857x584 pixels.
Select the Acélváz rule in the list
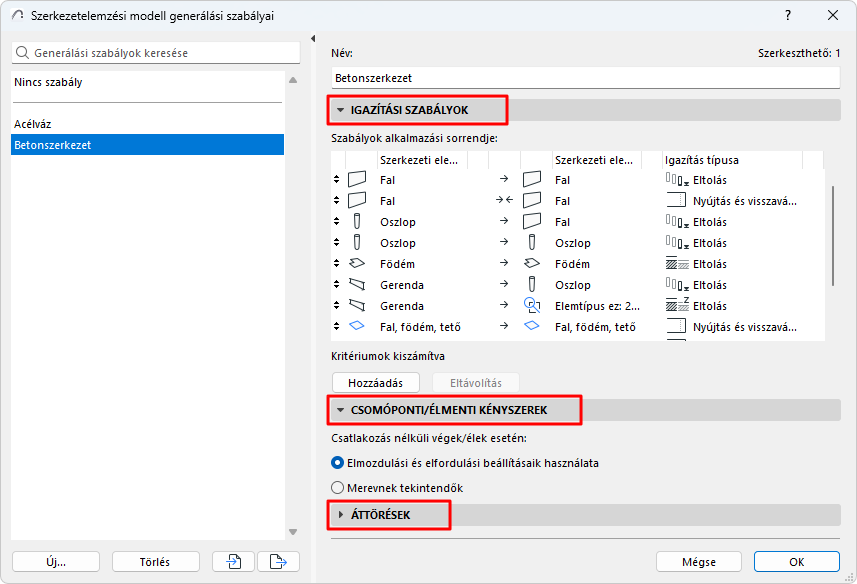(x=33, y=124)
